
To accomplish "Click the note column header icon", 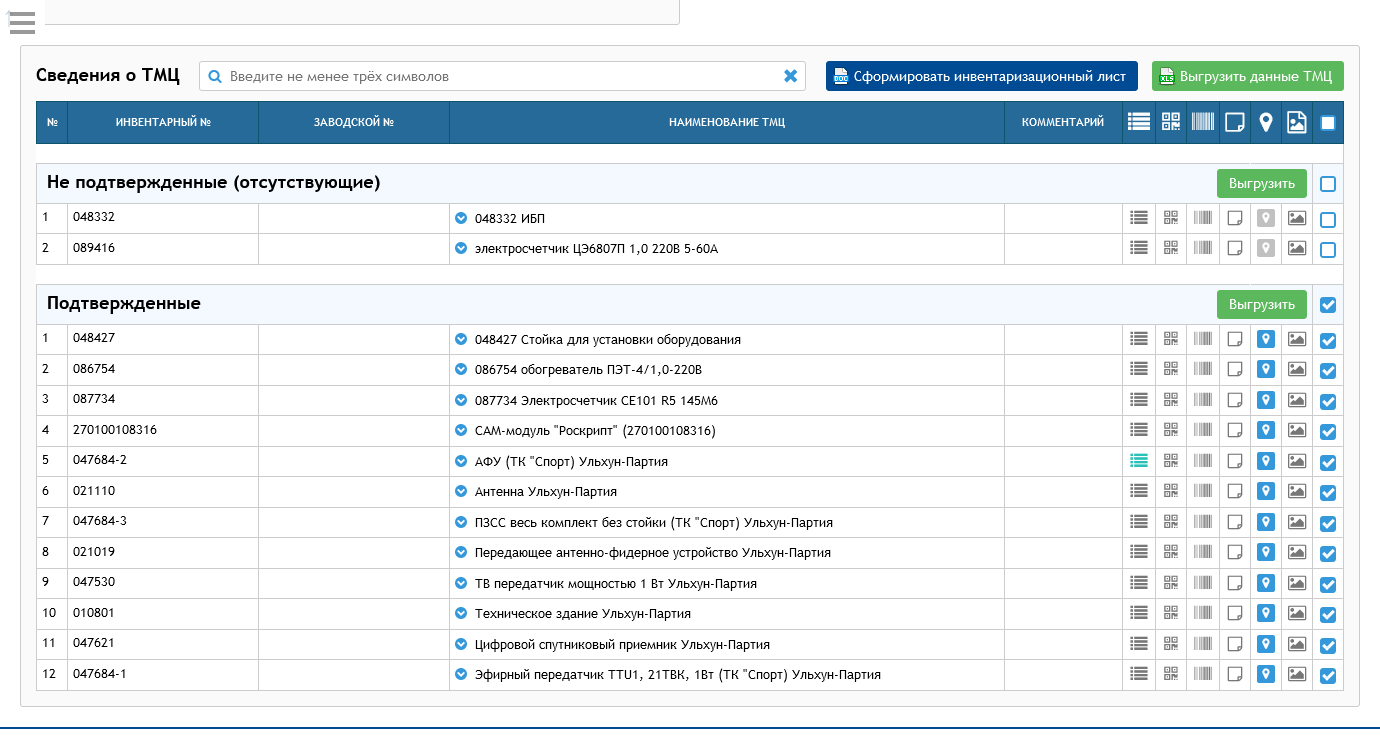I will tap(1235, 122).
